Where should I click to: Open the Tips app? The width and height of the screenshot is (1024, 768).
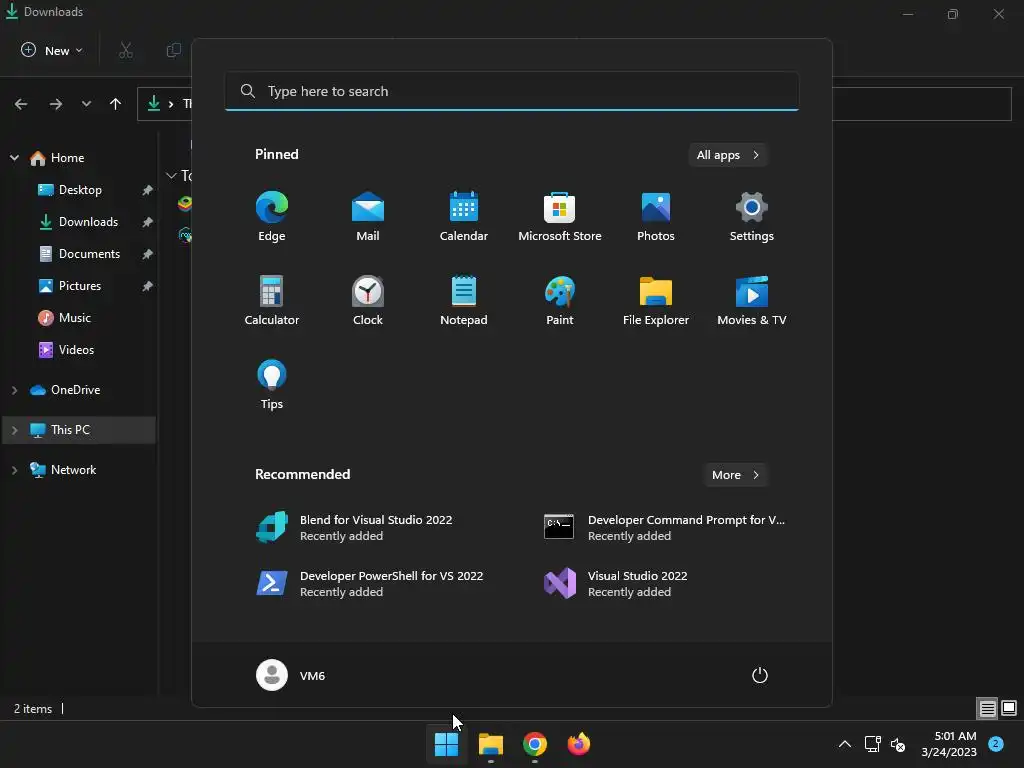pos(272,385)
